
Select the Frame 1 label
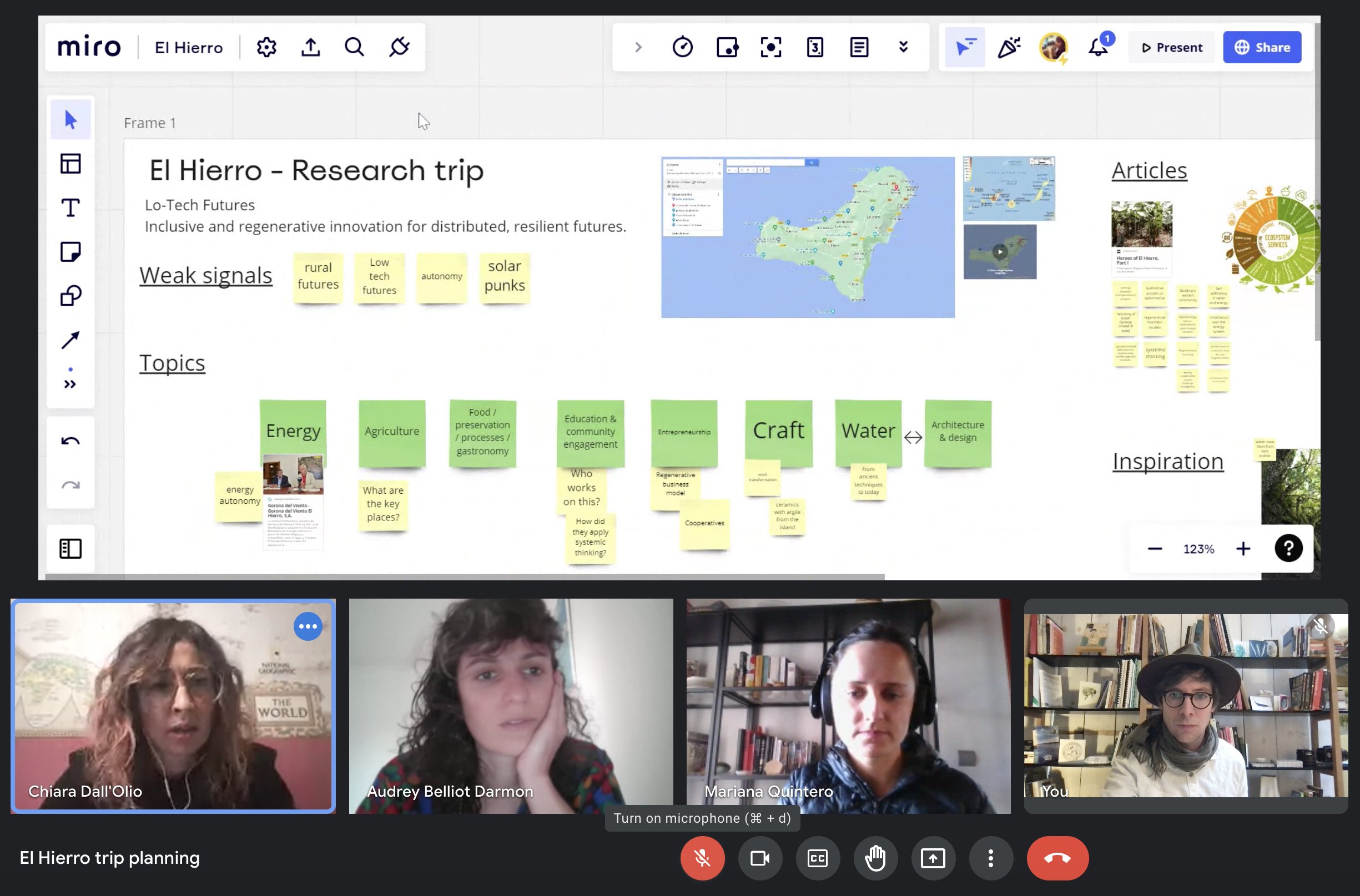[x=150, y=123]
